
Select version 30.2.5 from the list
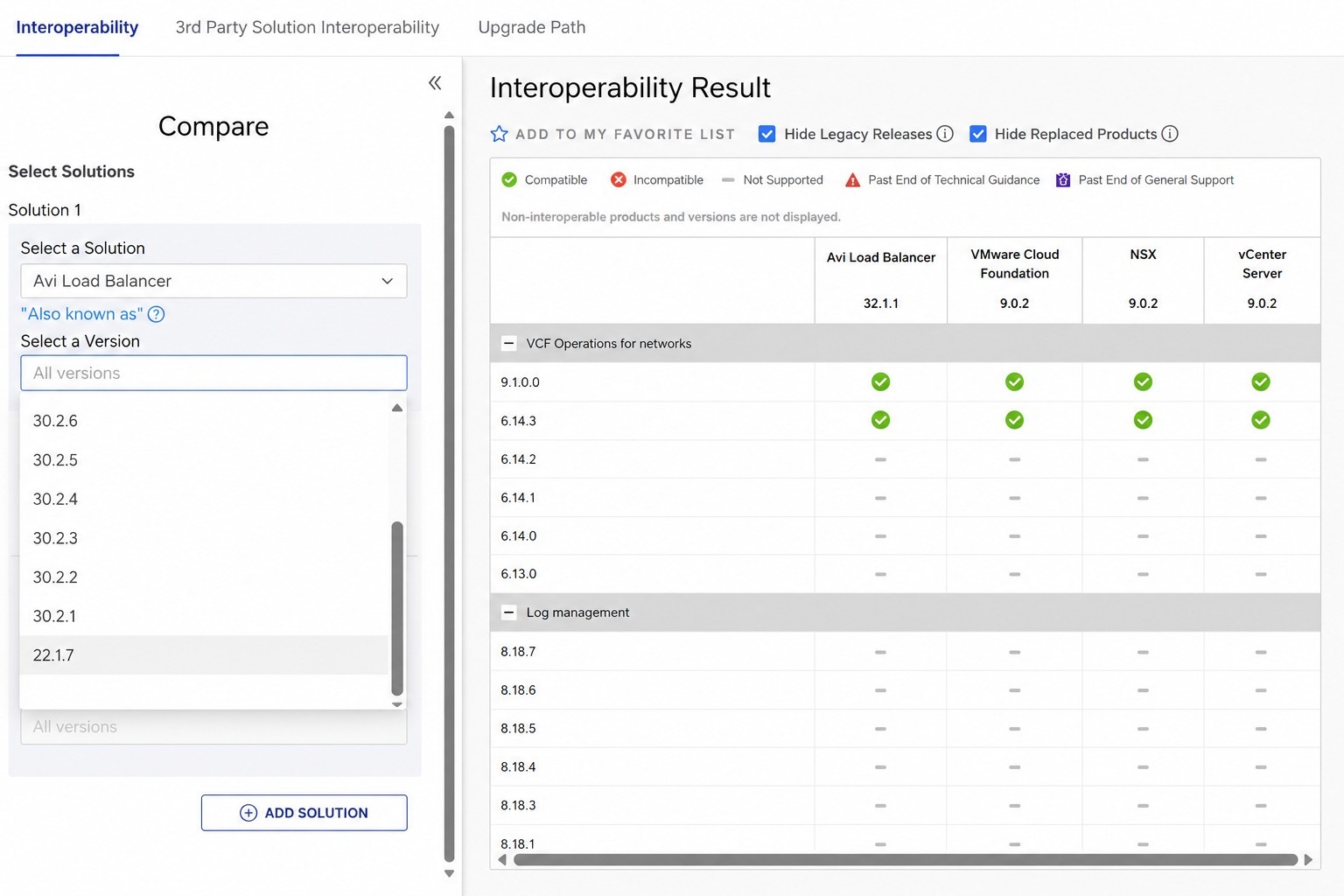click(x=204, y=460)
